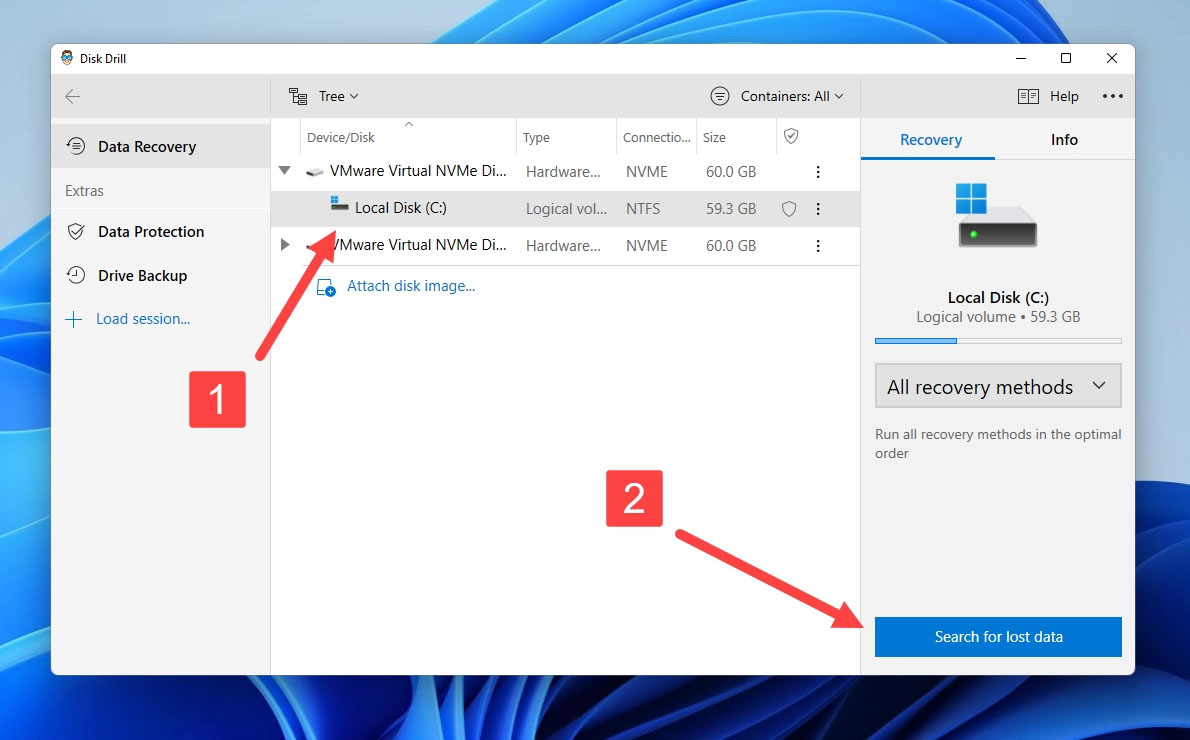Viewport: 1190px width, 740px height.
Task: Click the NTFS connection cell
Action: click(643, 209)
